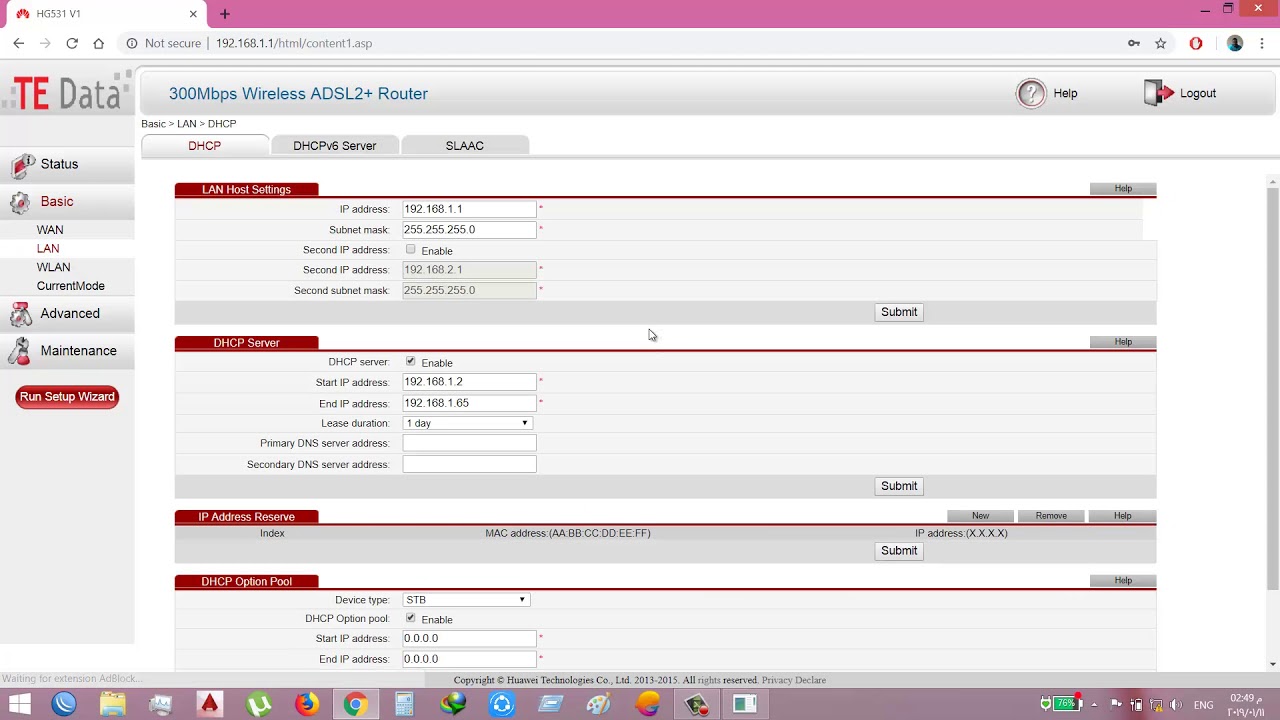1280x720 pixels.
Task: Switch to the DHCP tab
Action: click(x=205, y=146)
